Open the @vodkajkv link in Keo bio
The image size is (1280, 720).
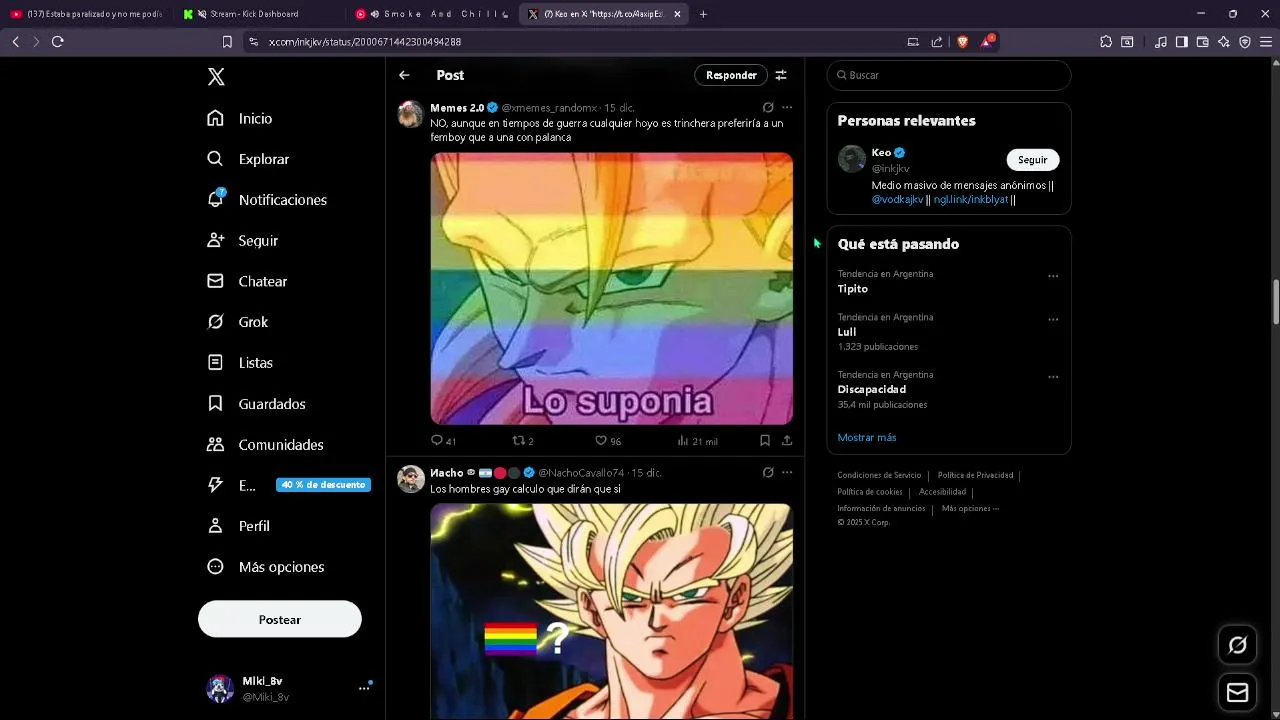click(x=897, y=200)
